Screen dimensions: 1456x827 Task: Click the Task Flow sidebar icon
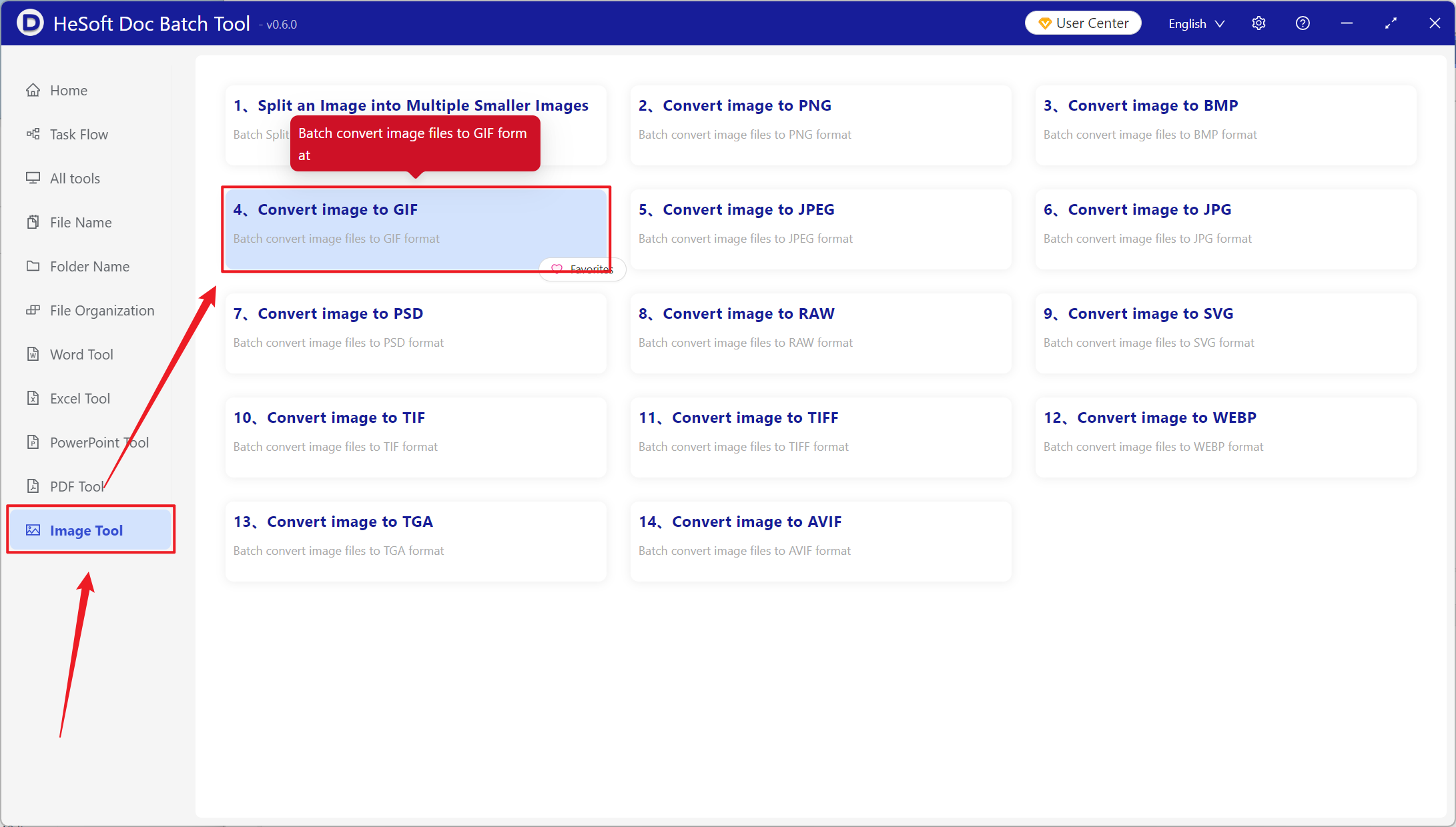[x=33, y=134]
